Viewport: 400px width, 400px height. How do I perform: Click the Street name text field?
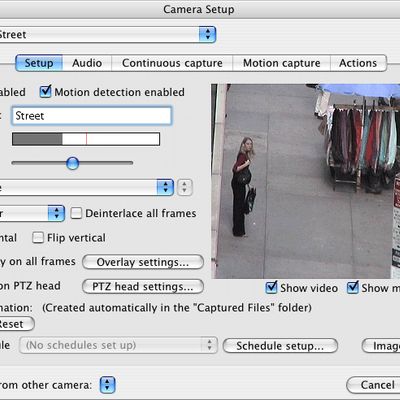tap(92, 116)
